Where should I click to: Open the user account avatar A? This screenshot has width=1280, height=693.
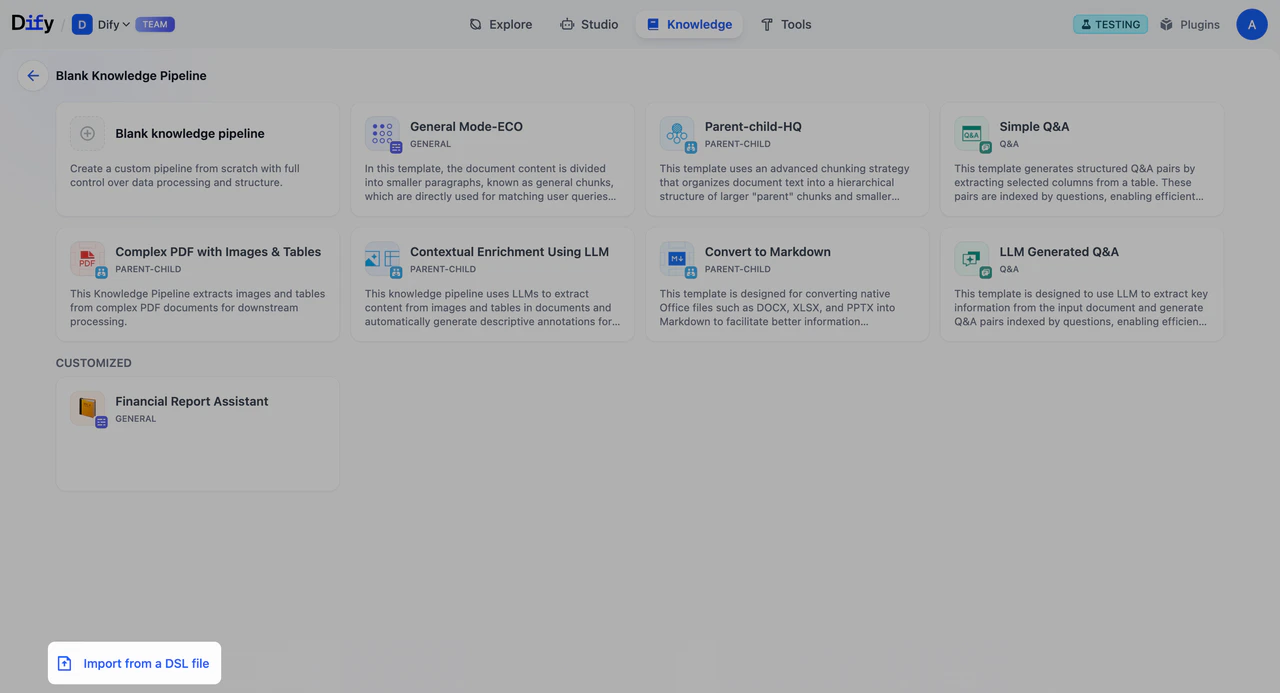tap(1252, 24)
